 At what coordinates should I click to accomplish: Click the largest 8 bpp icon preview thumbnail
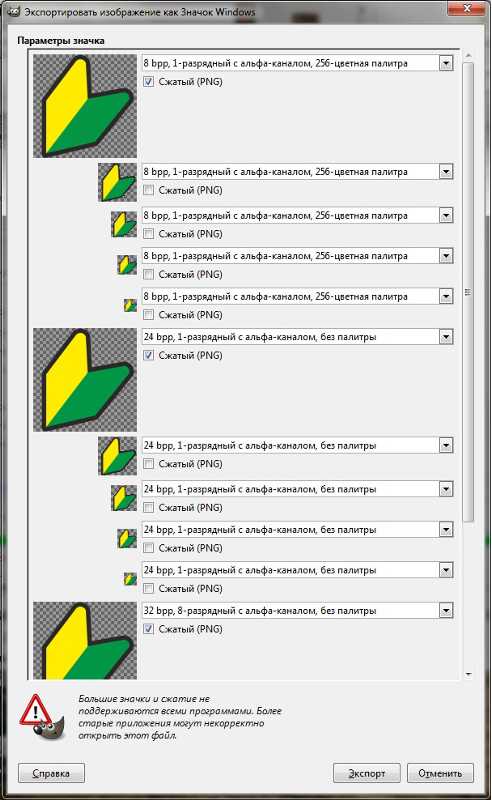pyautogui.click(x=85, y=106)
